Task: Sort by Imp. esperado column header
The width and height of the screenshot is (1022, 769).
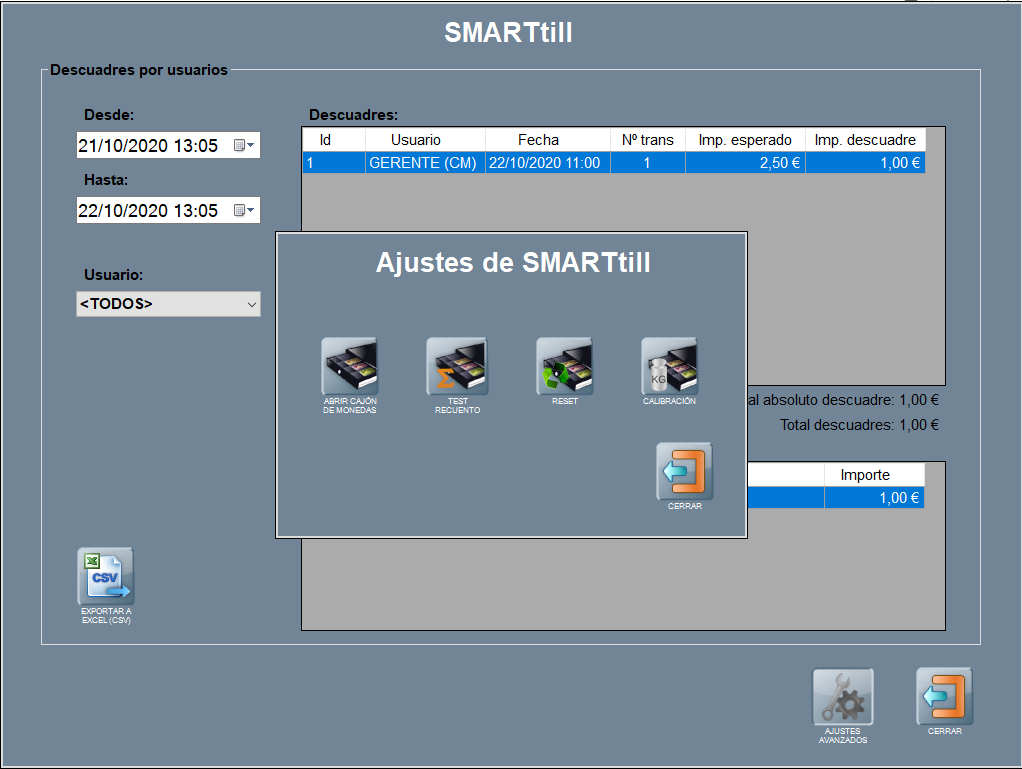Action: click(745, 140)
